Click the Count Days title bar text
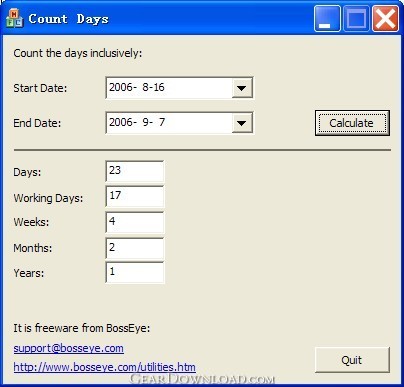The height and width of the screenshot is (387, 404). click(68, 19)
